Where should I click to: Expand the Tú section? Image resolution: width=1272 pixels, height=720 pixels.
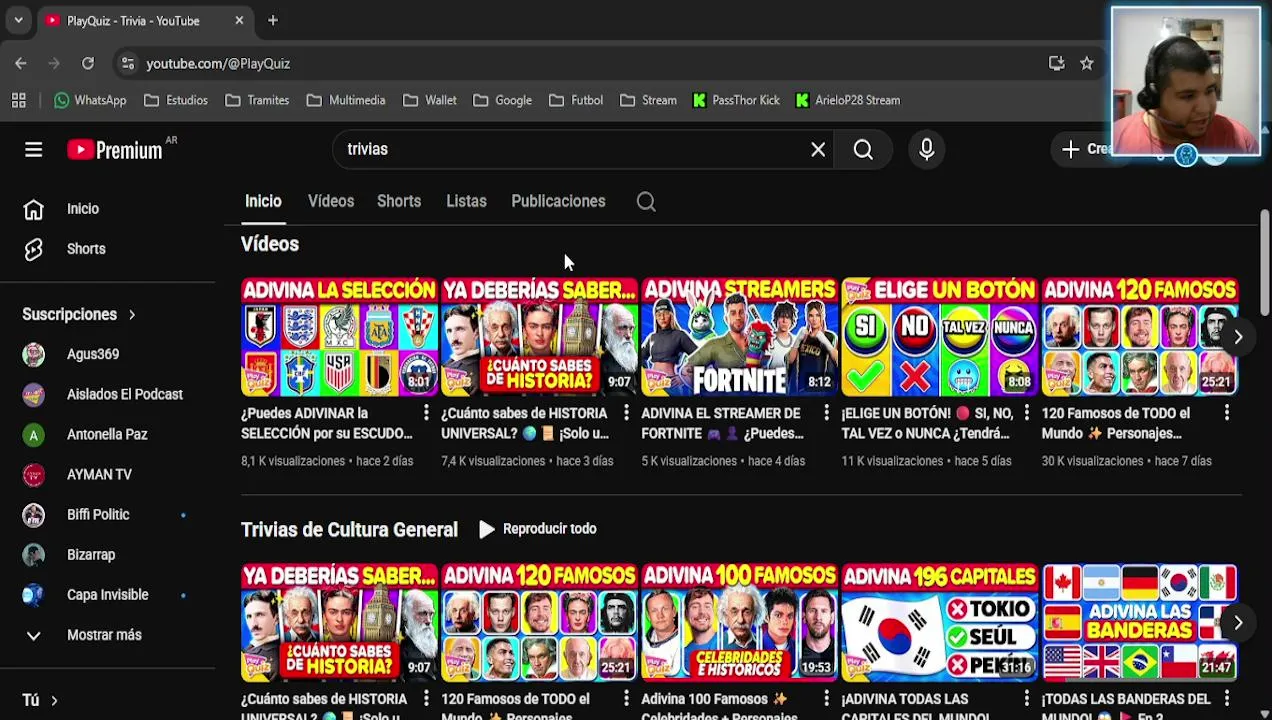(x=40, y=700)
